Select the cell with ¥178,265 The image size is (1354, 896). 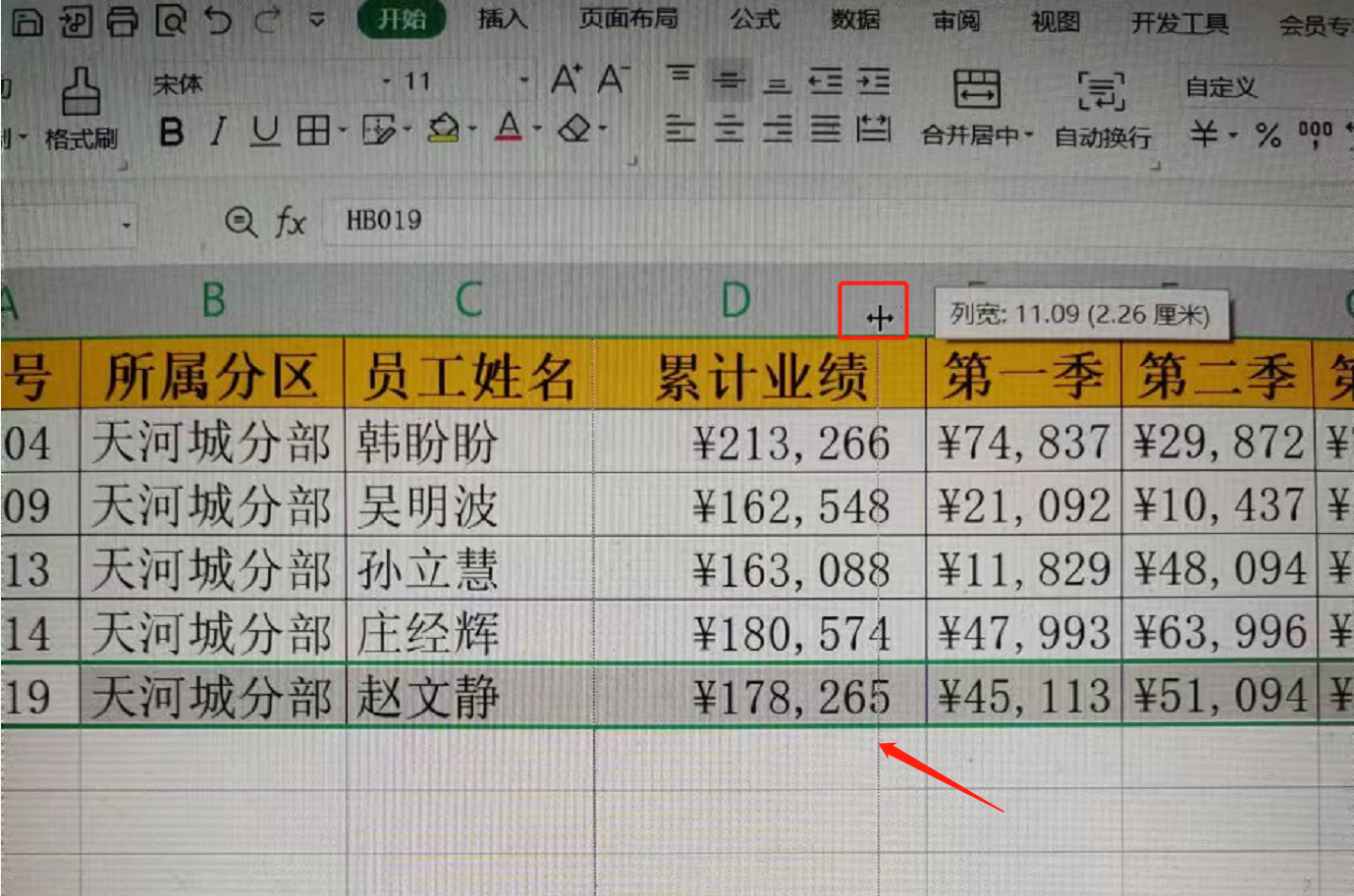click(x=761, y=697)
